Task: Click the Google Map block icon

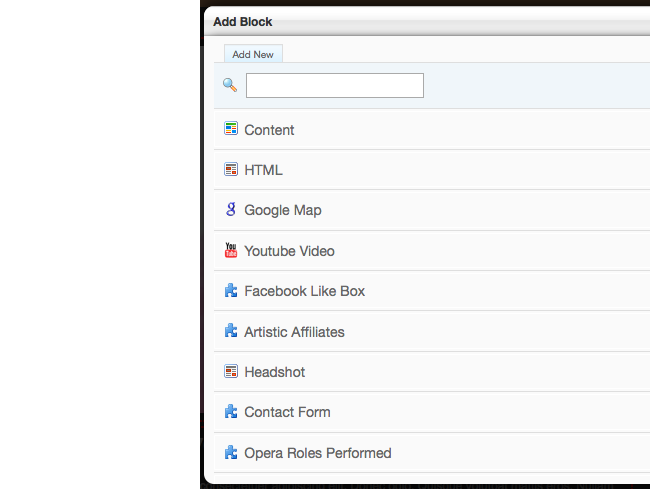Action: (x=231, y=209)
